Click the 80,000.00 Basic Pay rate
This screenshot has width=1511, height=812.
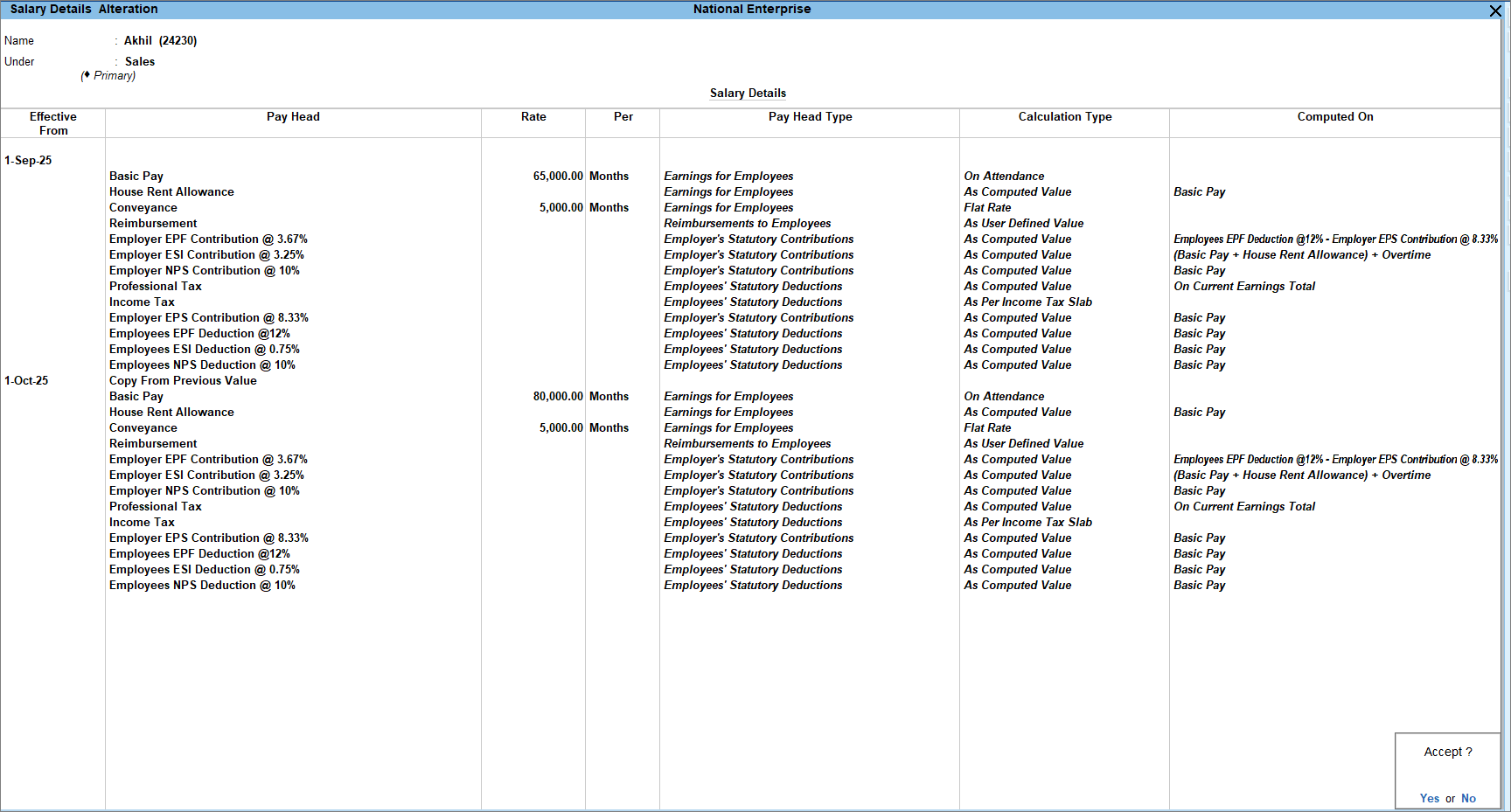(557, 397)
